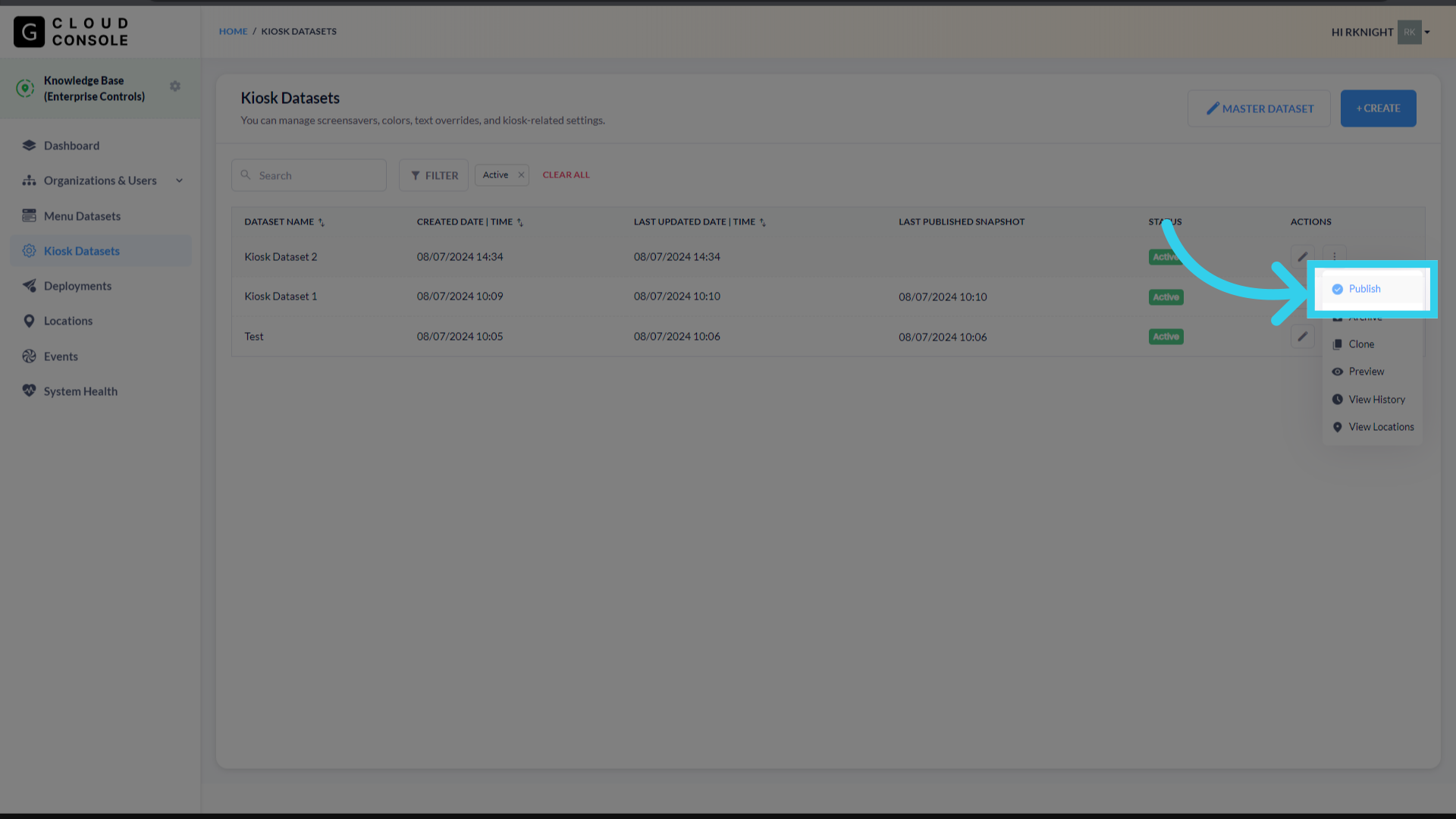Expand Organizations & Users submenu
Screen dimensions: 1456x819
click(x=180, y=180)
